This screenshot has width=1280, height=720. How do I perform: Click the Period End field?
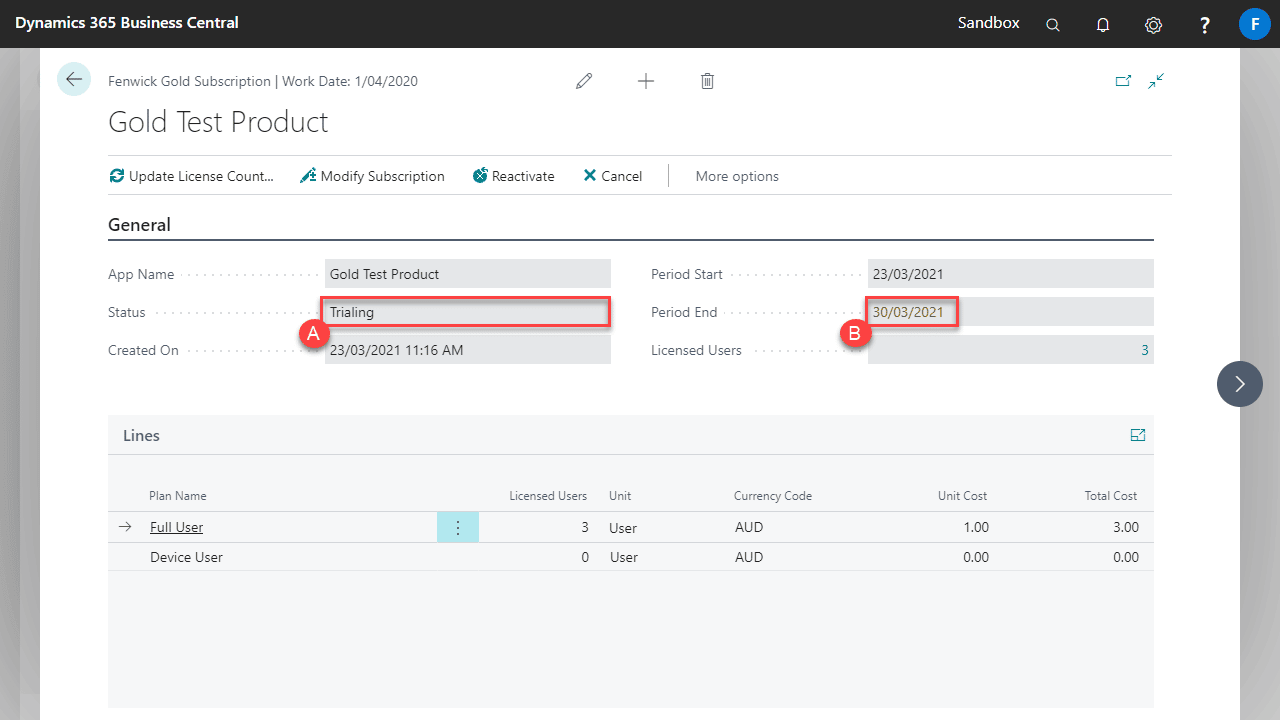coord(1011,312)
